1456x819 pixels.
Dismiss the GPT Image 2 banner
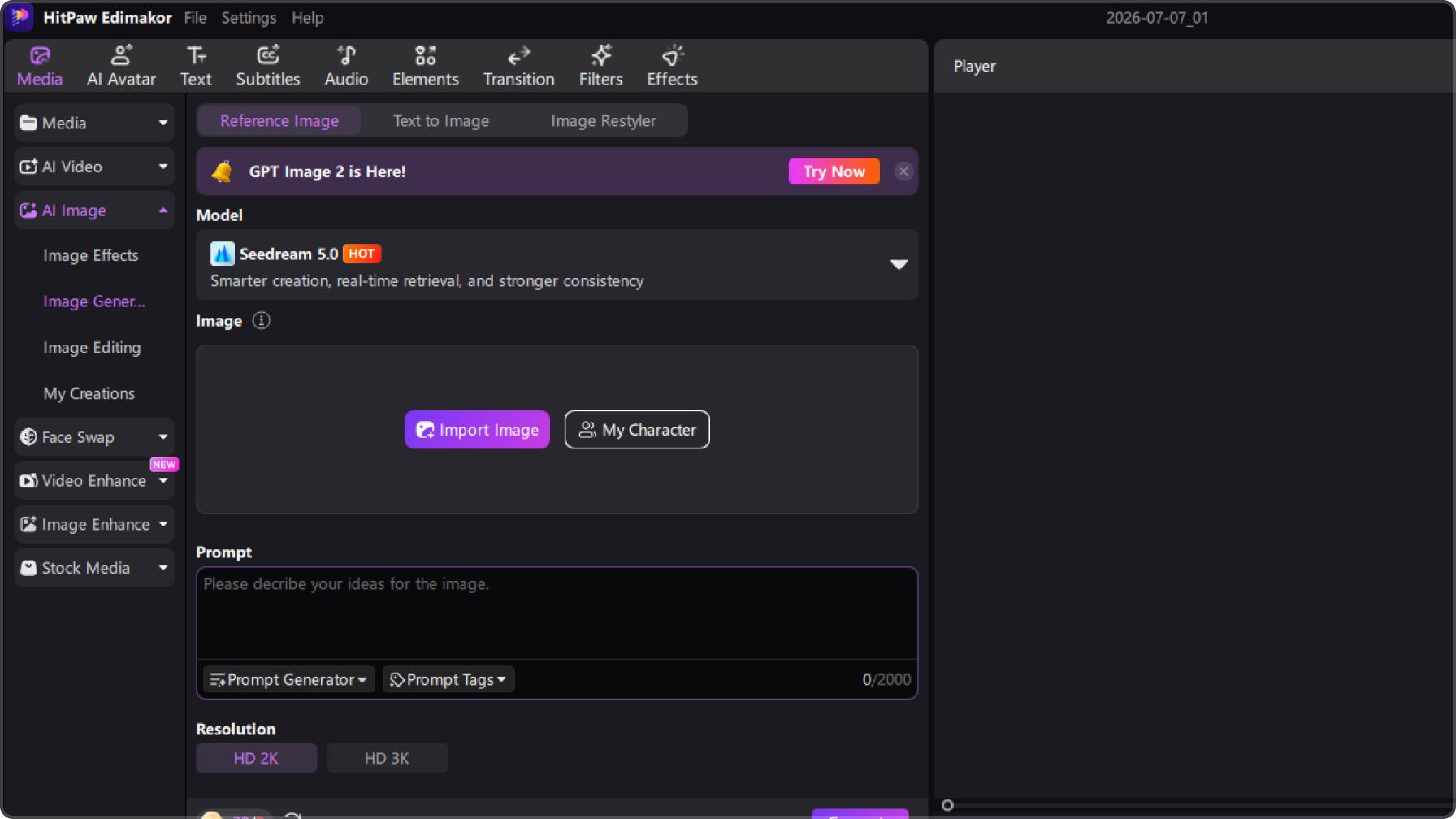[903, 171]
